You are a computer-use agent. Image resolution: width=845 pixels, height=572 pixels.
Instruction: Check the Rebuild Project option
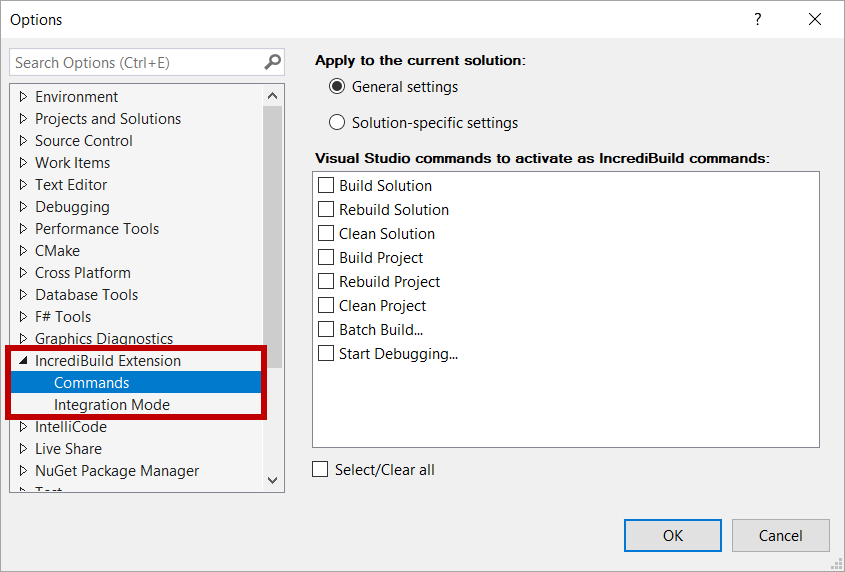coord(326,281)
